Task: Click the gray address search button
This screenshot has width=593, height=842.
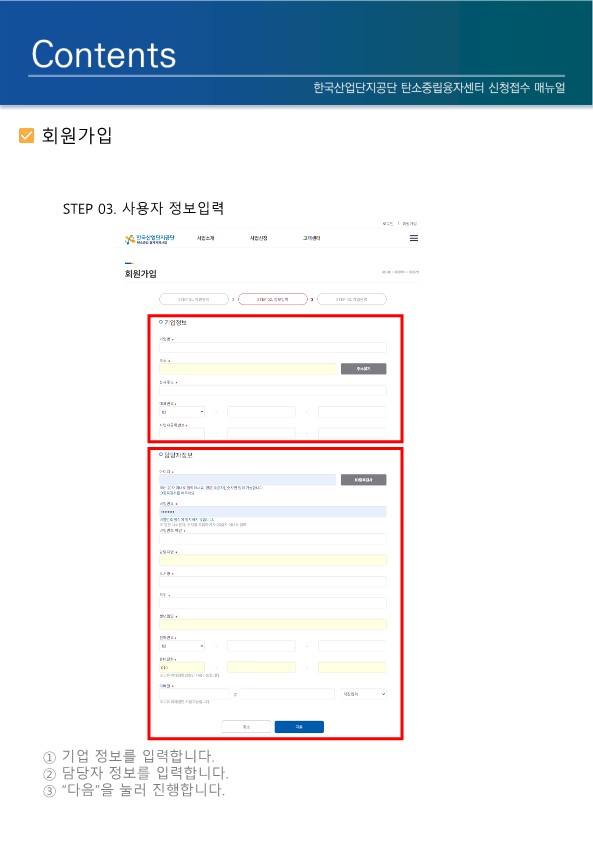Action: click(x=364, y=369)
